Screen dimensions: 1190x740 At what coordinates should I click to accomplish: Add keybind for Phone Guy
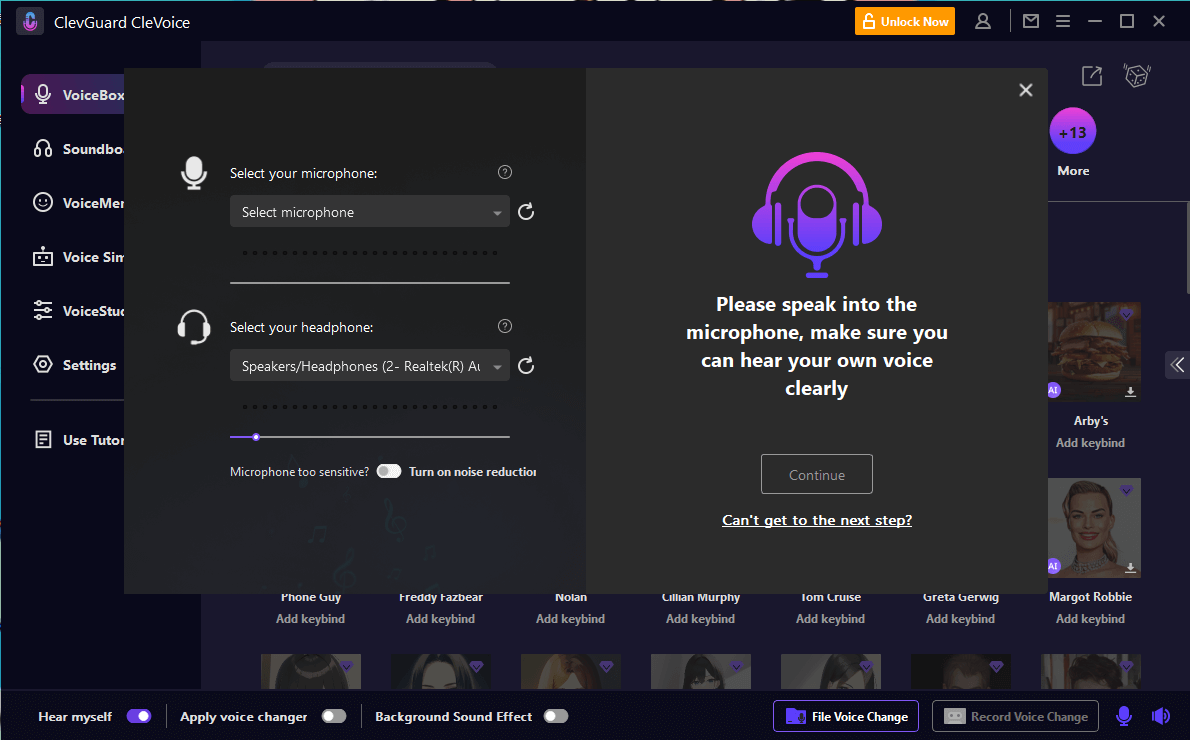[310, 619]
